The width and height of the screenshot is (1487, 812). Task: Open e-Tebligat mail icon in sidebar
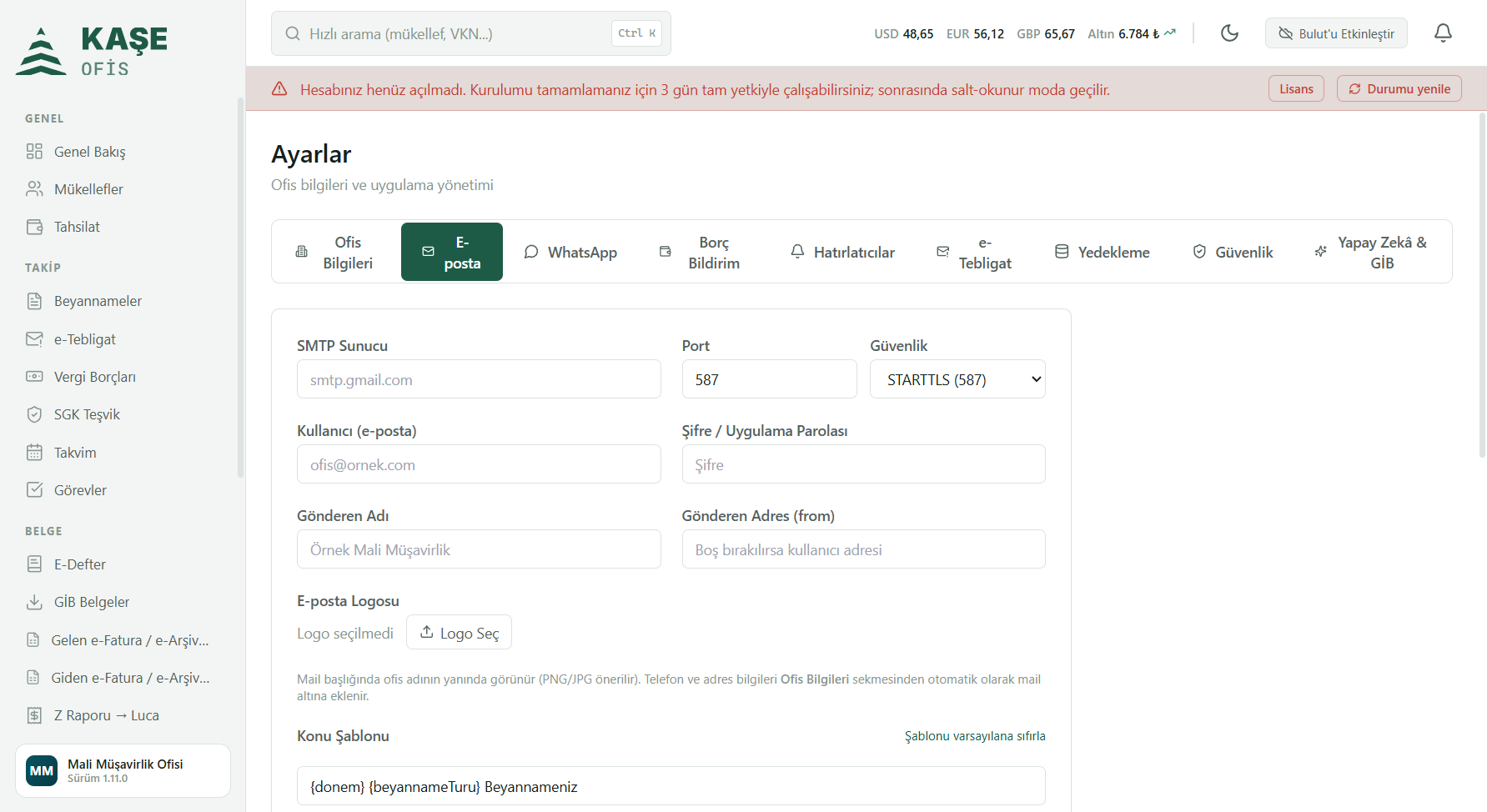pyautogui.click(x=34, y=339)
